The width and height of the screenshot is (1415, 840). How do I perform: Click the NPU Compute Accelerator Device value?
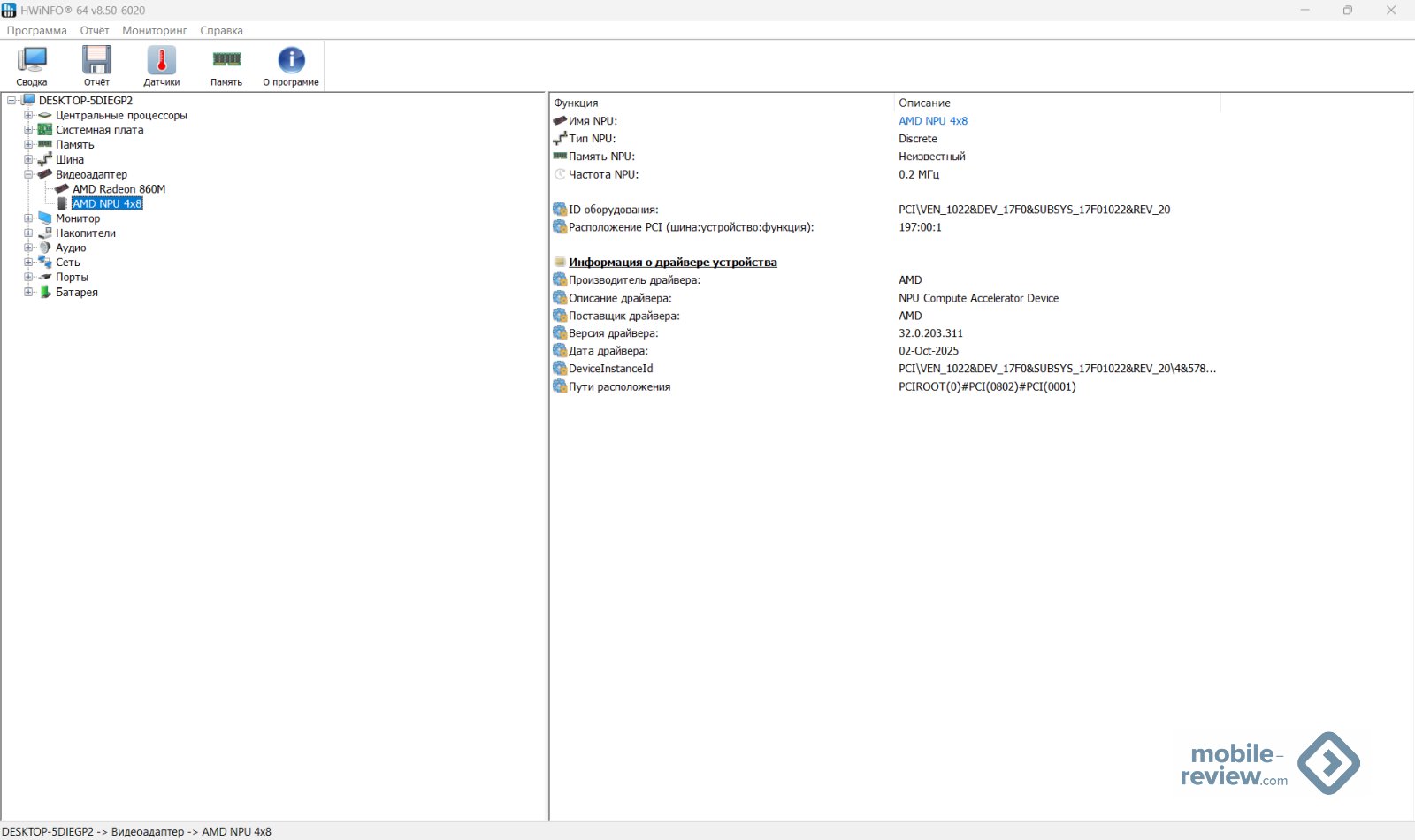point(978,298)
